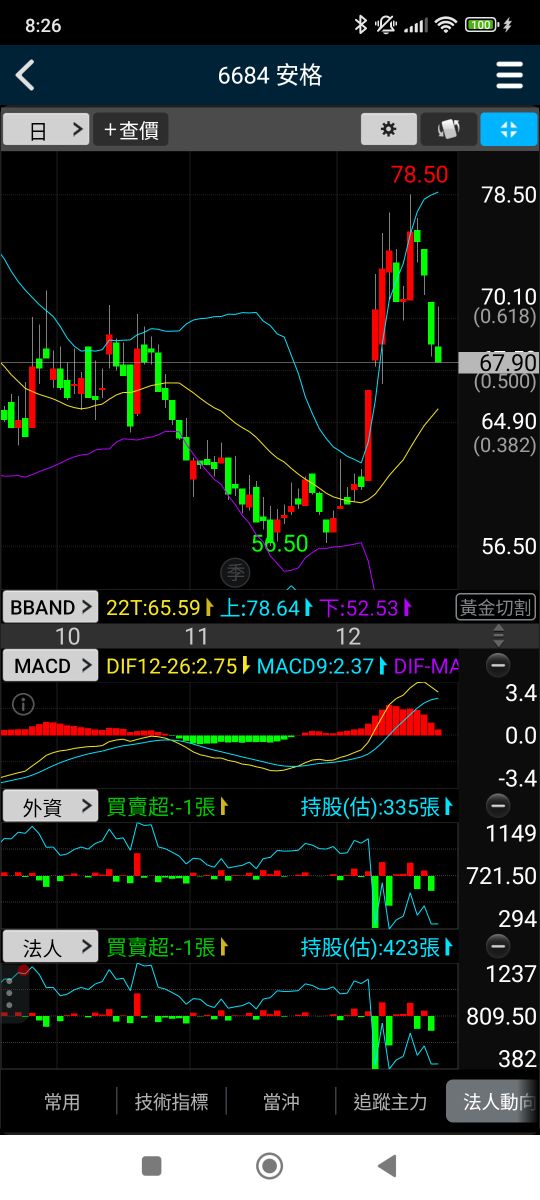
Task: Tap the MACD9:2.37 value
Action: (x=316, y=666)
